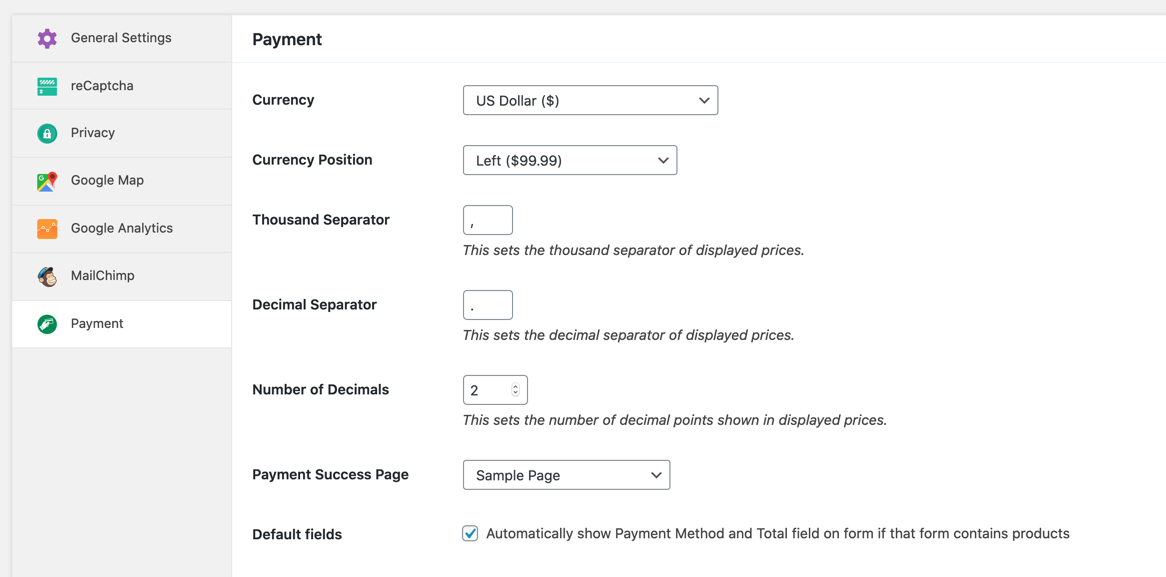Click the Number of Decimals value field
The height and width of the screenshot is (577, 1166).
[487, 390]
